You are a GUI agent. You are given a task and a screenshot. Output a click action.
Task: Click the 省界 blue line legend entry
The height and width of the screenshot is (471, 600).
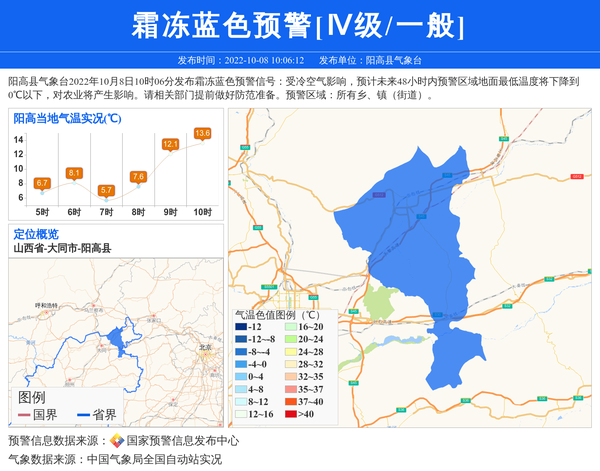pos(95,414)
